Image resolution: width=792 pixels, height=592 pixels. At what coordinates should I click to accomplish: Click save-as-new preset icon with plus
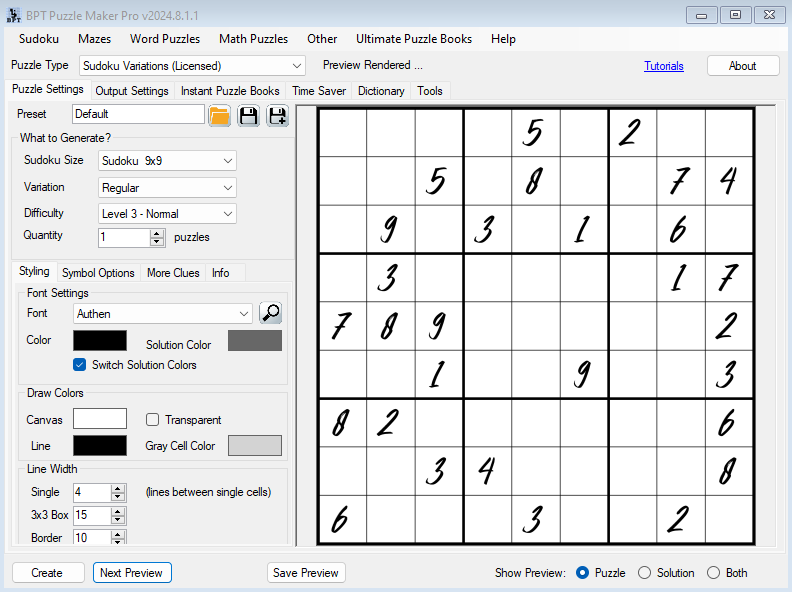(277, 116)
